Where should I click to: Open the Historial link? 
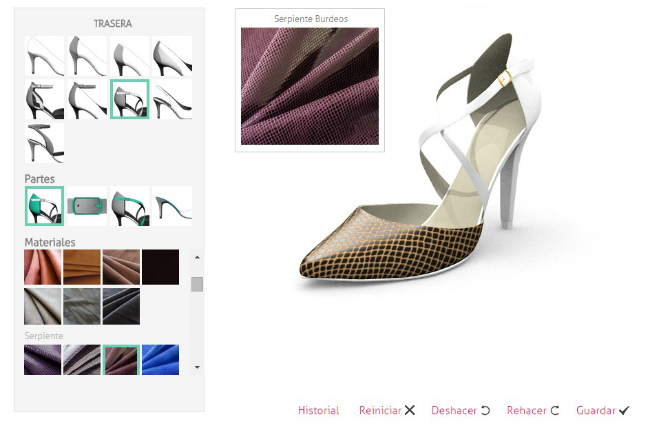(x=318, y=410)
